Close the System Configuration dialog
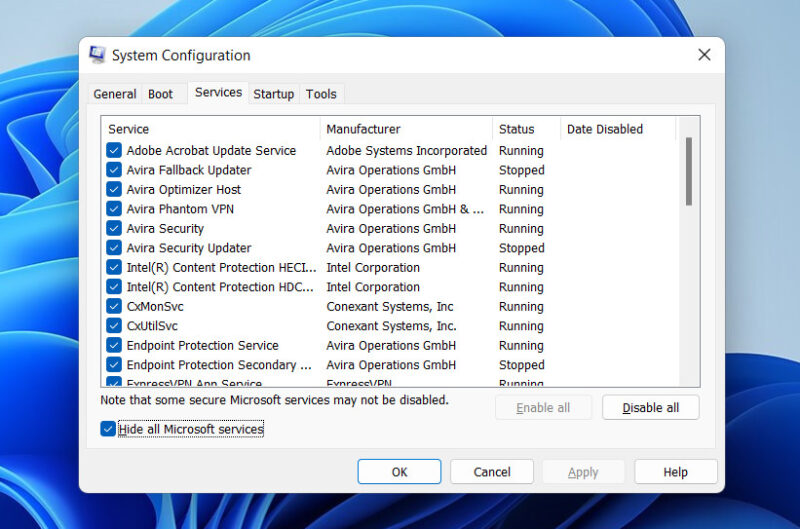This screenshot has height=529, width=800. 704,55
